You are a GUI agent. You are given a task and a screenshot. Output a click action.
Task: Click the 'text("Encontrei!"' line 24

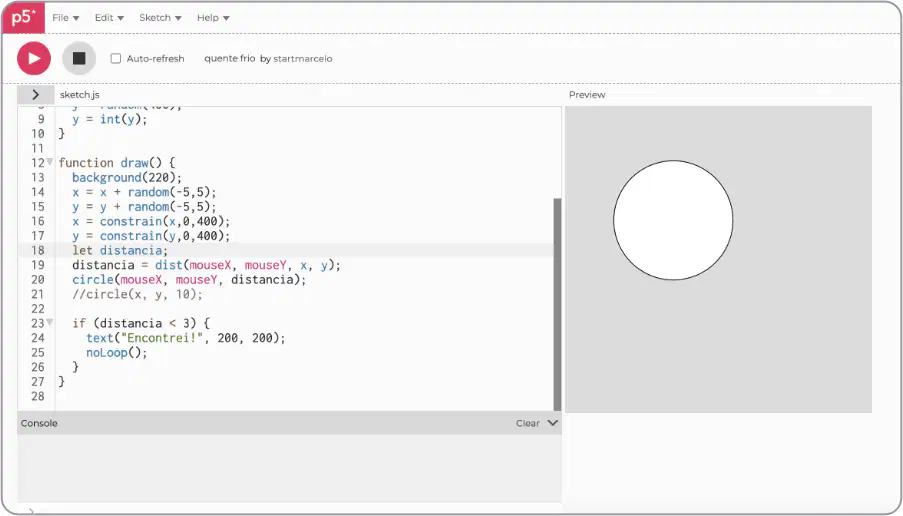[185, 338]
